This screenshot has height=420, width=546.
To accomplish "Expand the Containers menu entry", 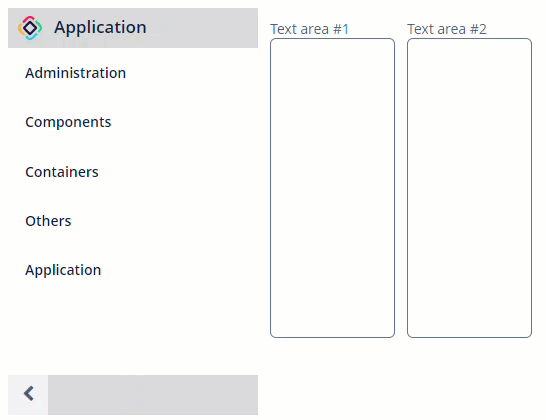I will [62, 172].
